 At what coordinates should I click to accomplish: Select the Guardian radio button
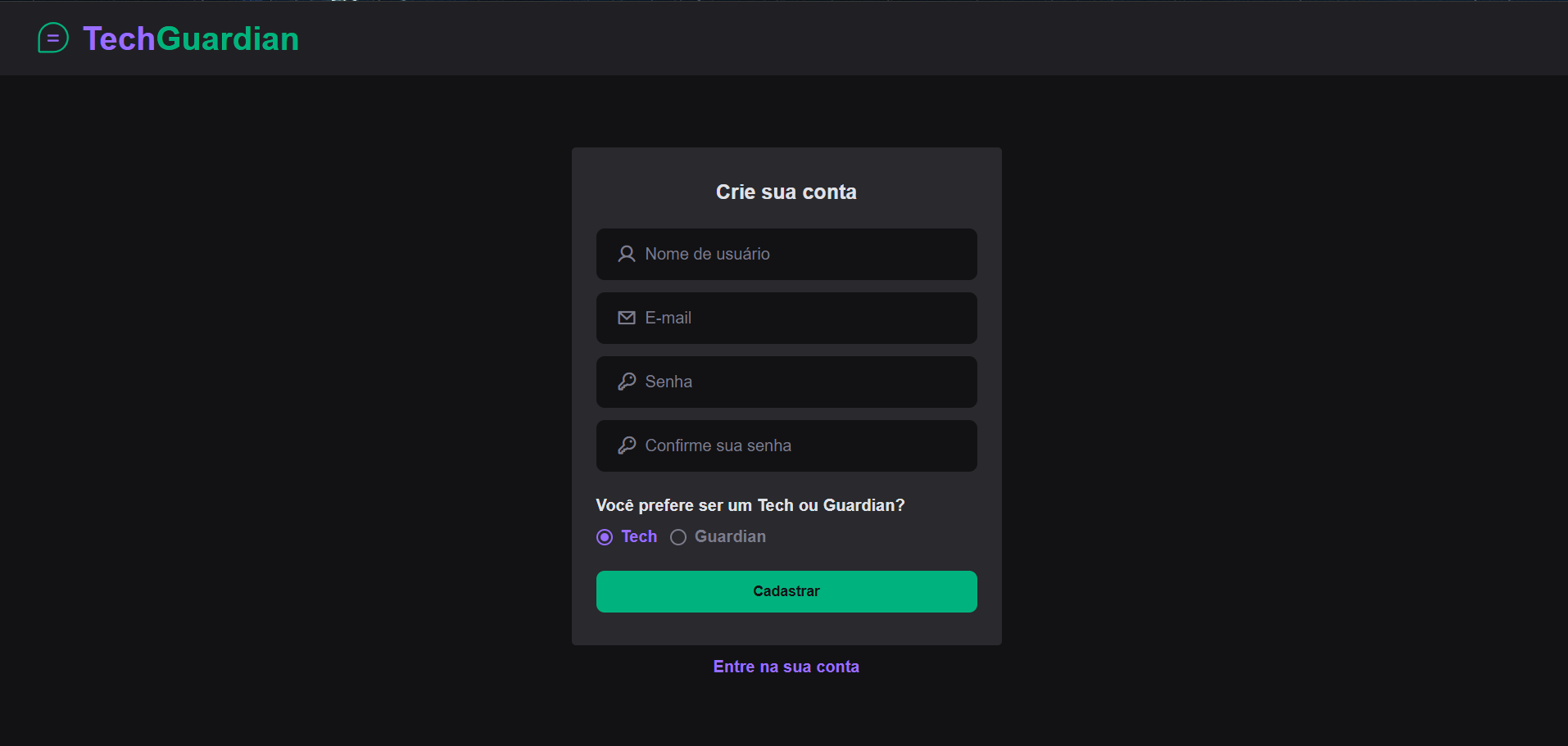pyautogui.click(x=678, y=537)
